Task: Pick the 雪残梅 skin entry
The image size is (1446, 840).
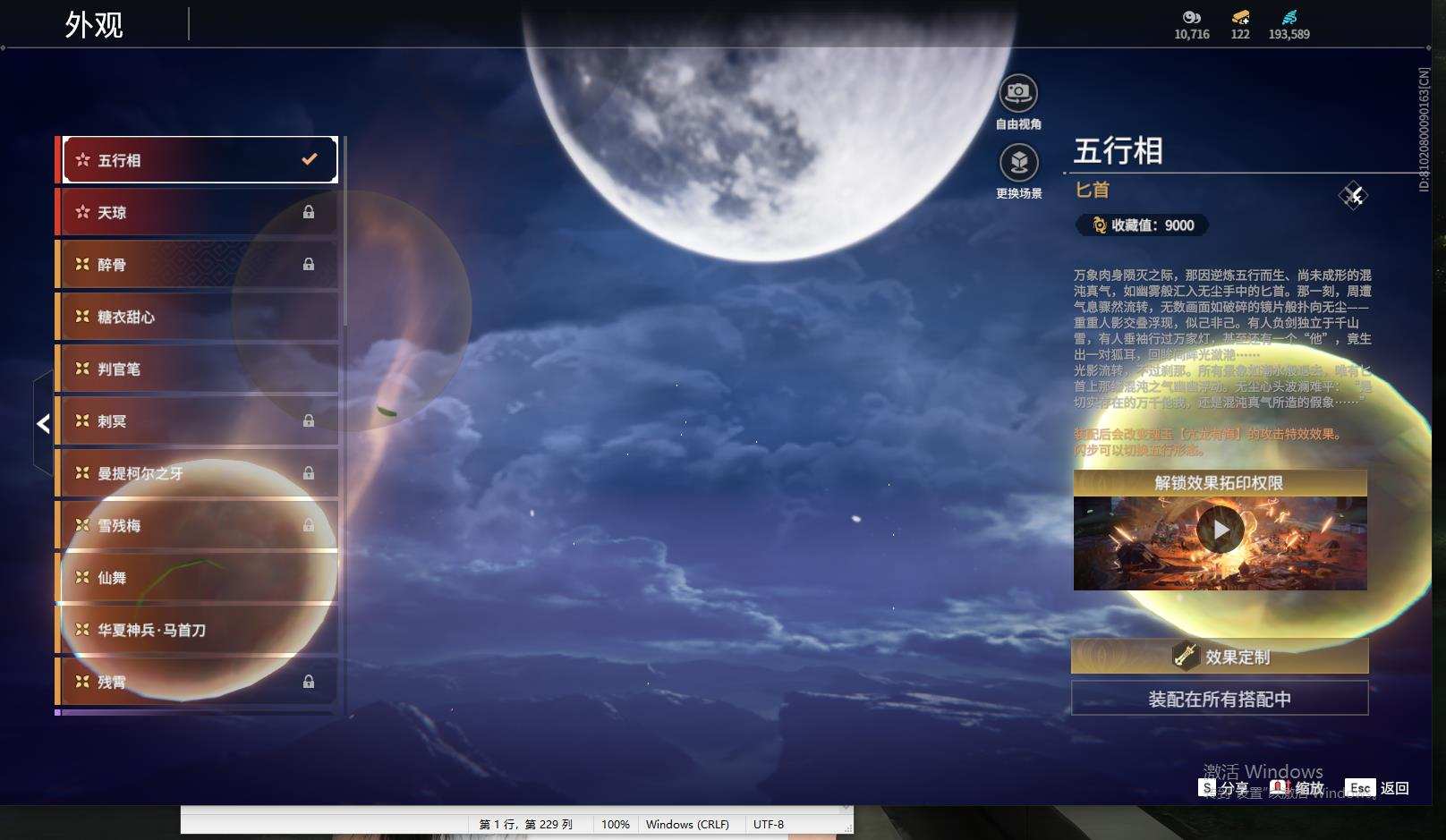Action: [x=200, y=525]
